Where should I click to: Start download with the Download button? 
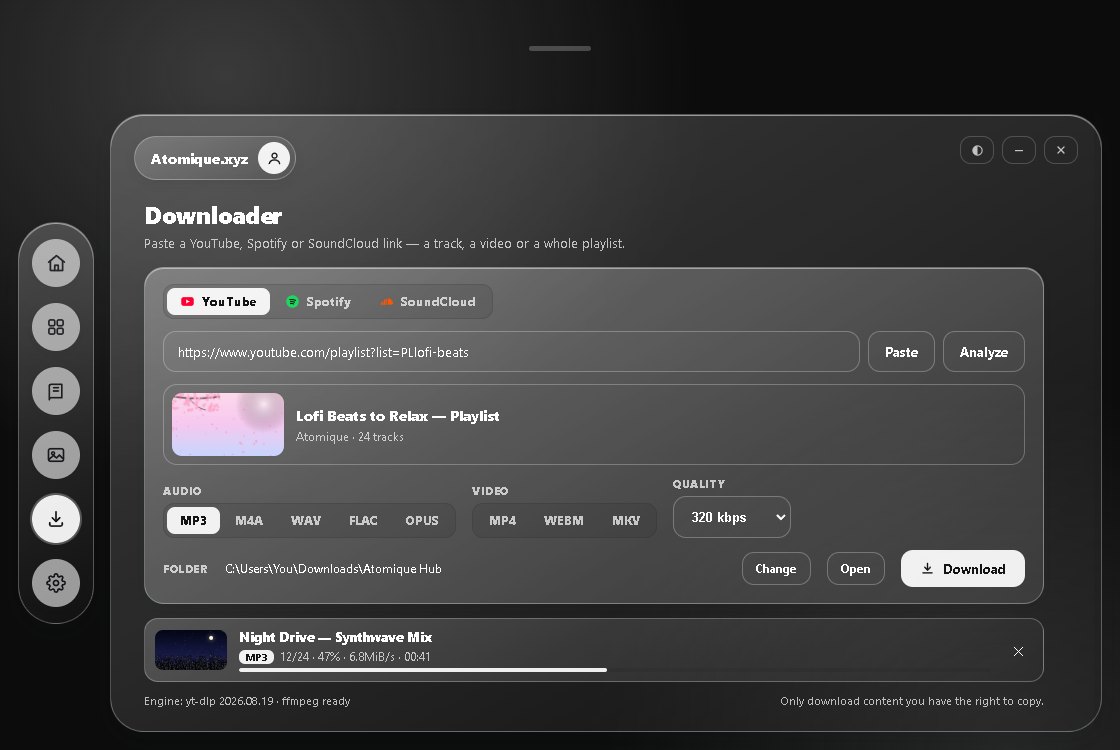(963, 569)
